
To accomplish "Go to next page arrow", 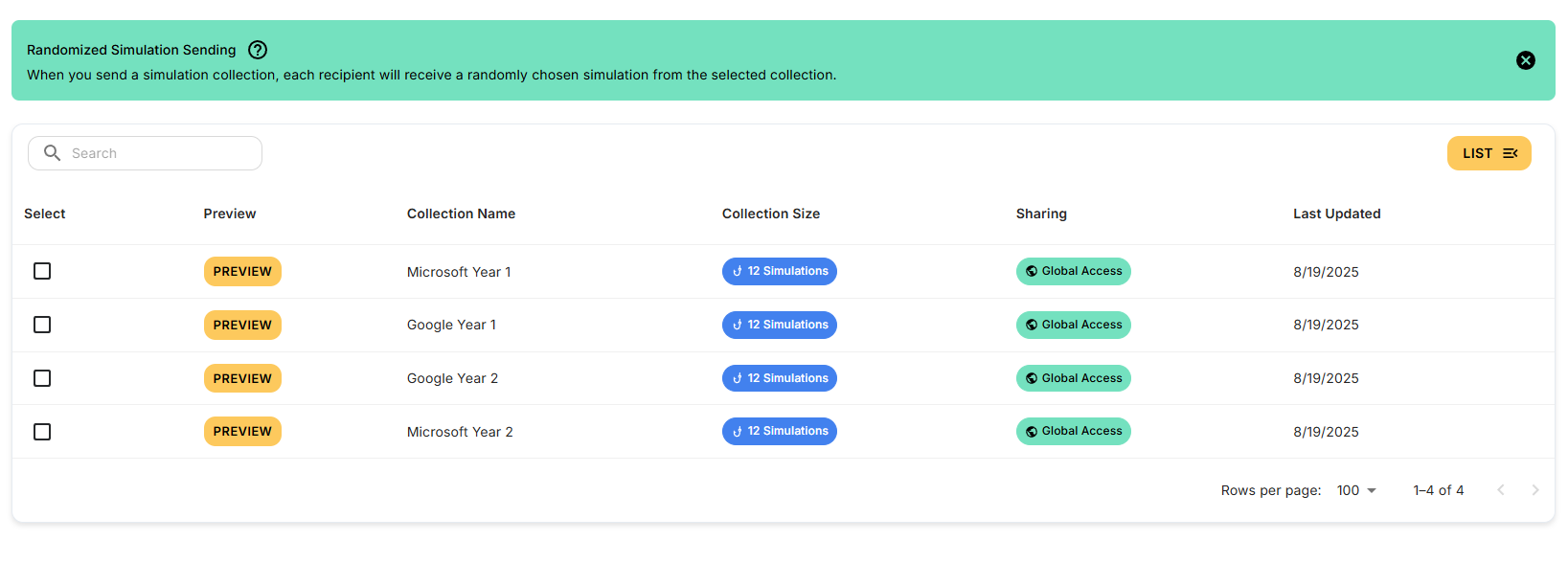I will tap(1535, 490).
